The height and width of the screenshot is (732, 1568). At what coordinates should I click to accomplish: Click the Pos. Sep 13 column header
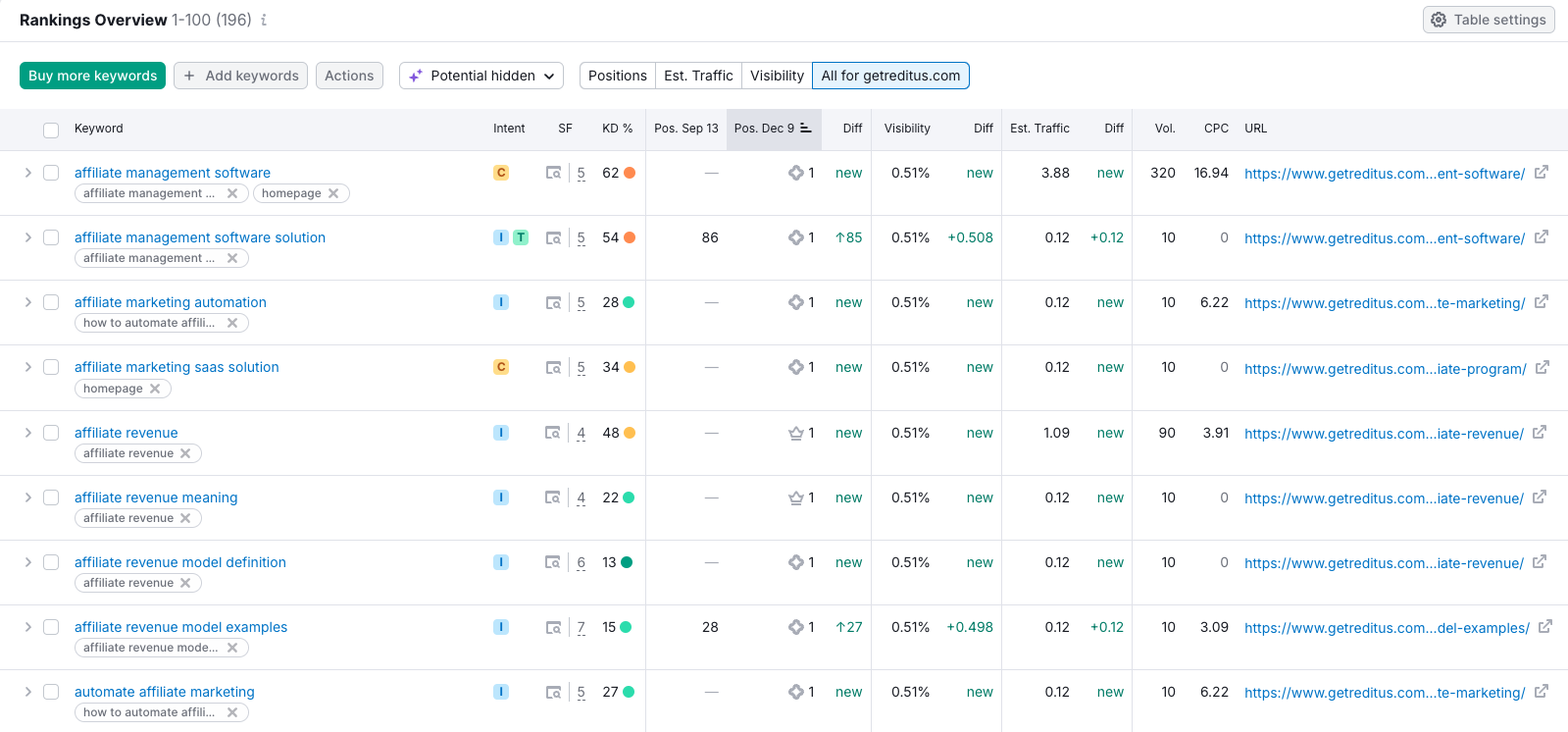coord(686,129)
